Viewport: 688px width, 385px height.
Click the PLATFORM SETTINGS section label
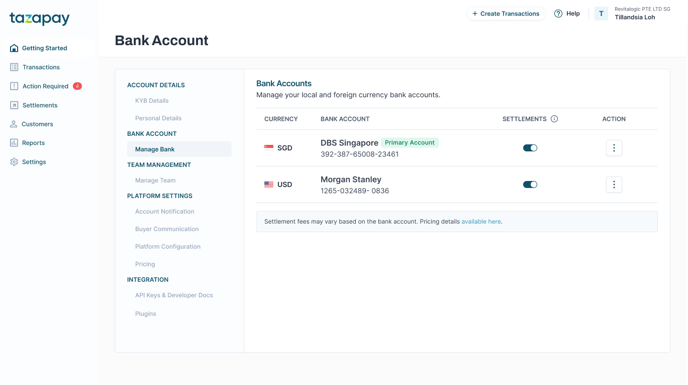160,196
